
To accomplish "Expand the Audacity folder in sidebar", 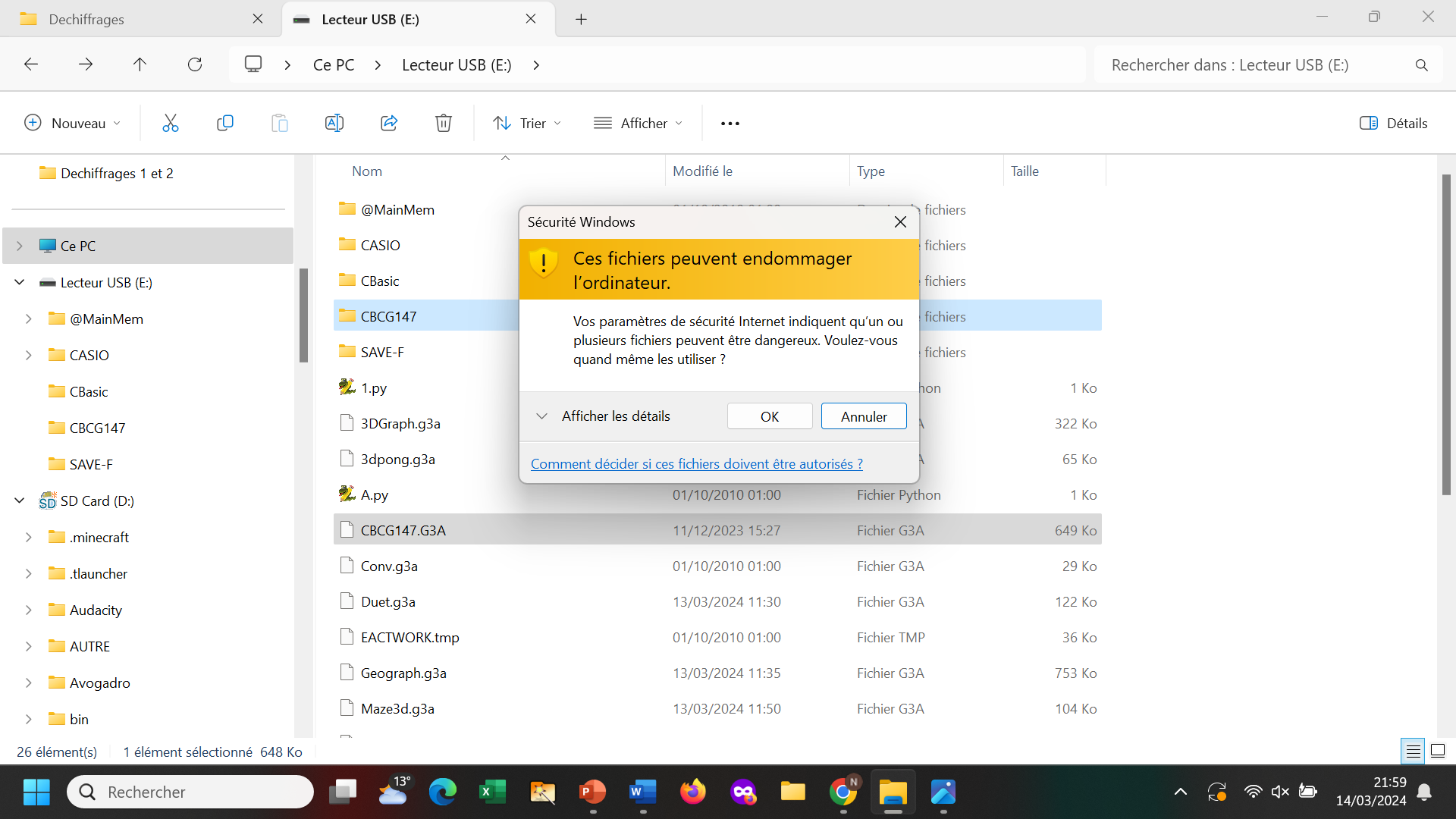I will point(29,610).
